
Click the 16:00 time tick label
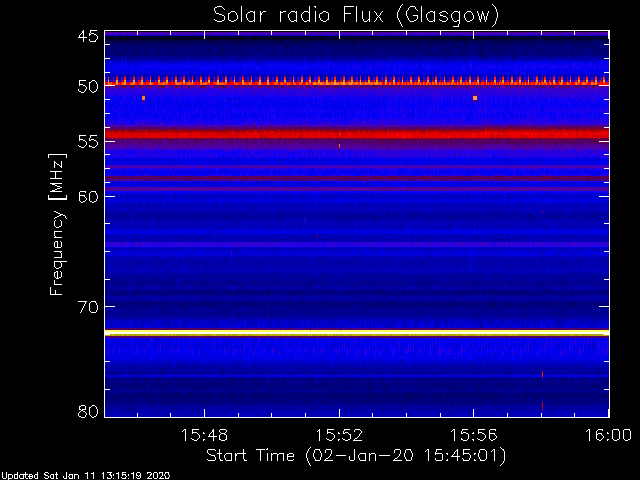609,435
